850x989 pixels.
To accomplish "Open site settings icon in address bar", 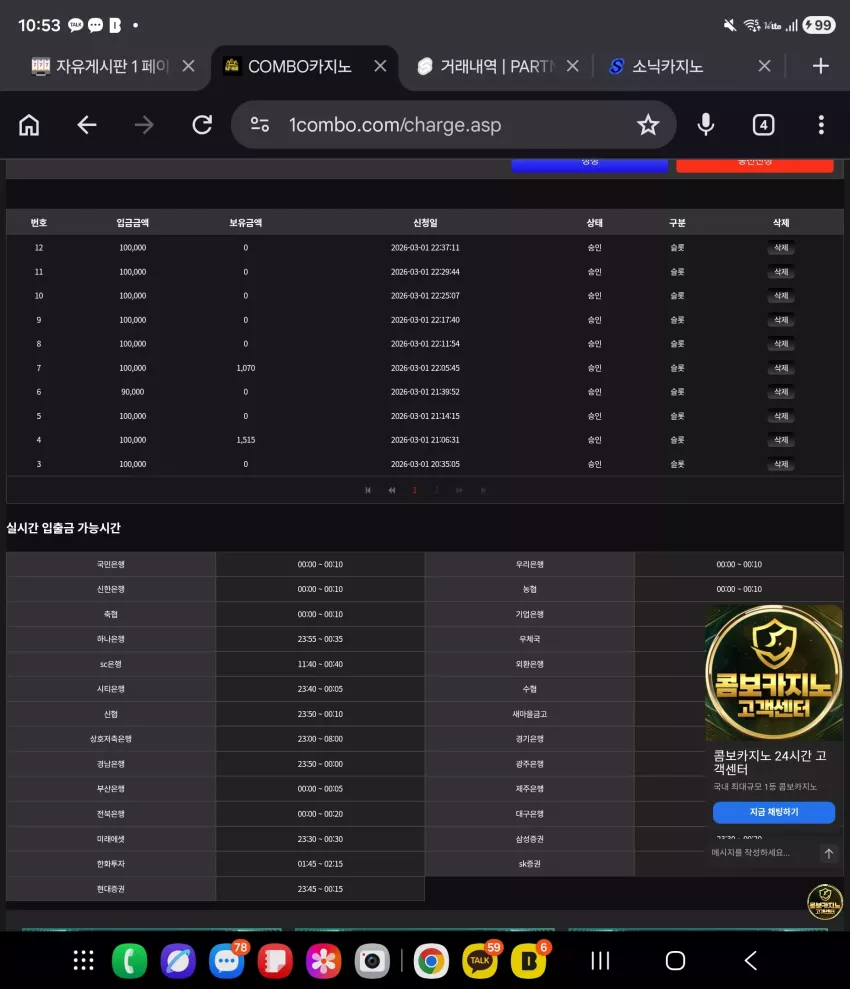I will click(260, 125).
